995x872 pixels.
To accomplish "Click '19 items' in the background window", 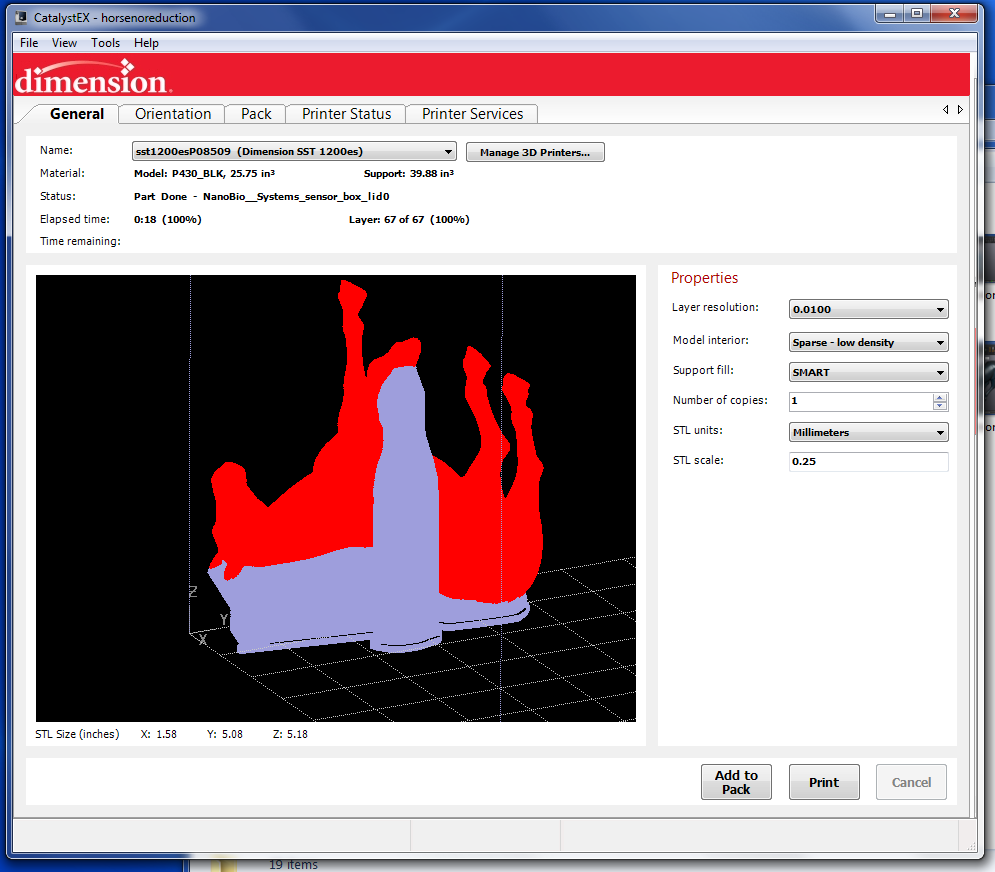I will click(293, 865).
